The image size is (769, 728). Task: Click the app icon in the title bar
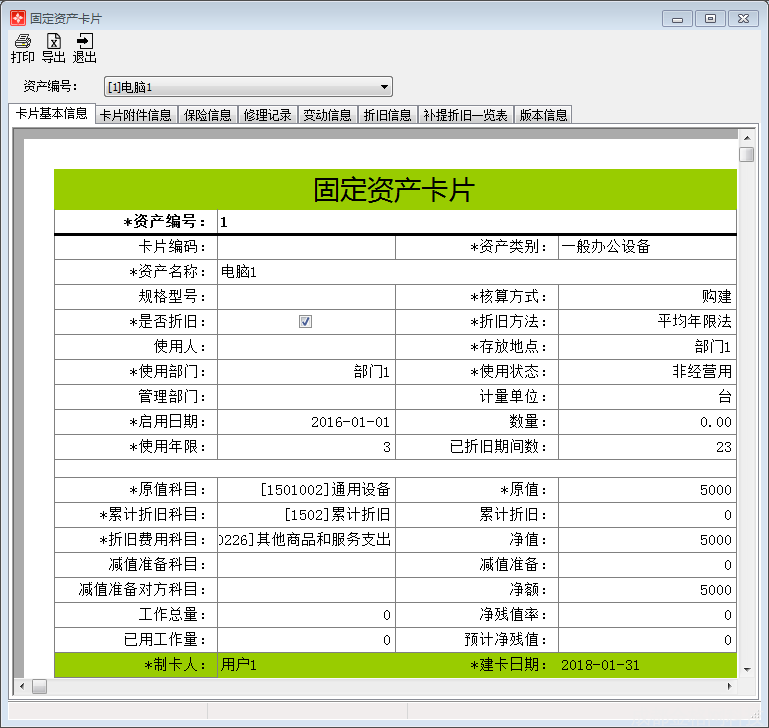click(x=17, y=18)
